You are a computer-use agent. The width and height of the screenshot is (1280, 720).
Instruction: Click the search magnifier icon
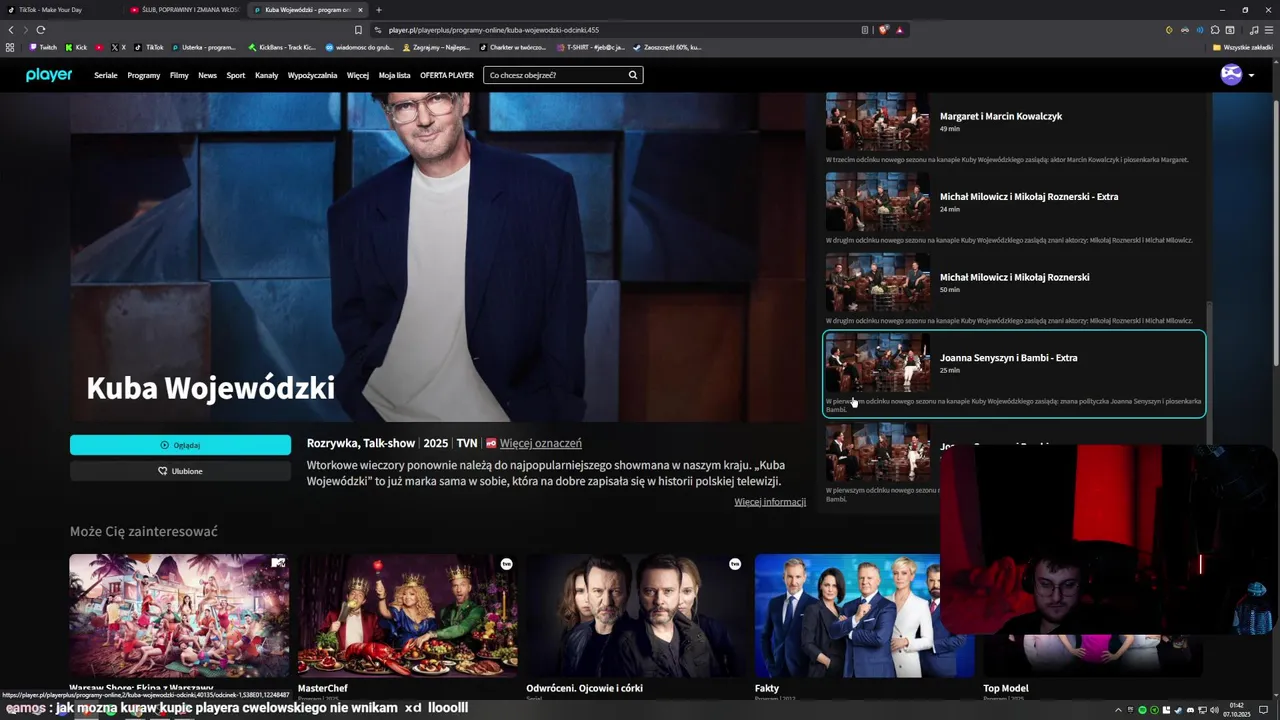click(632, 75)
